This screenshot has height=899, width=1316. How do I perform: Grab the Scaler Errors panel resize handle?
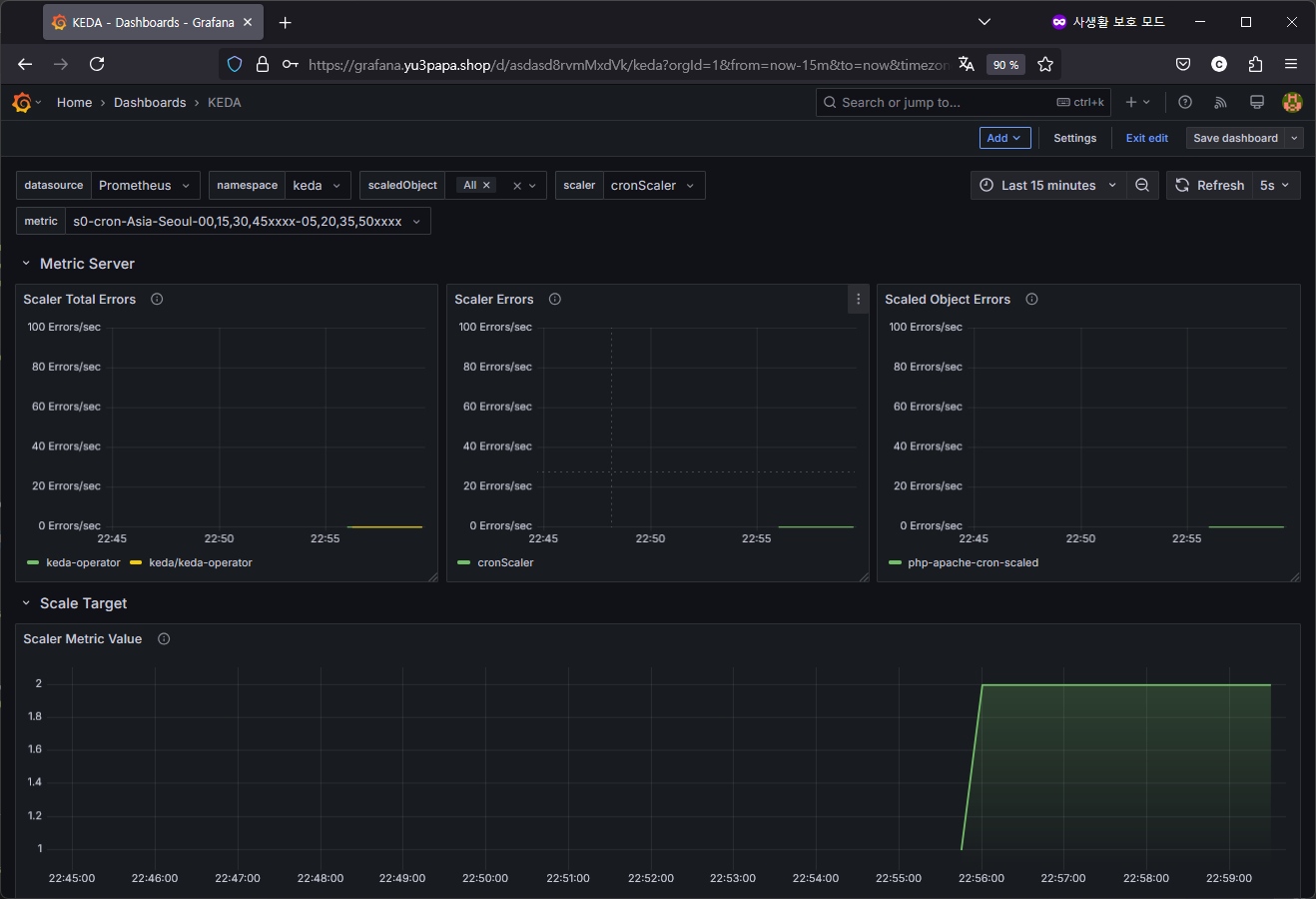[864, 576]
